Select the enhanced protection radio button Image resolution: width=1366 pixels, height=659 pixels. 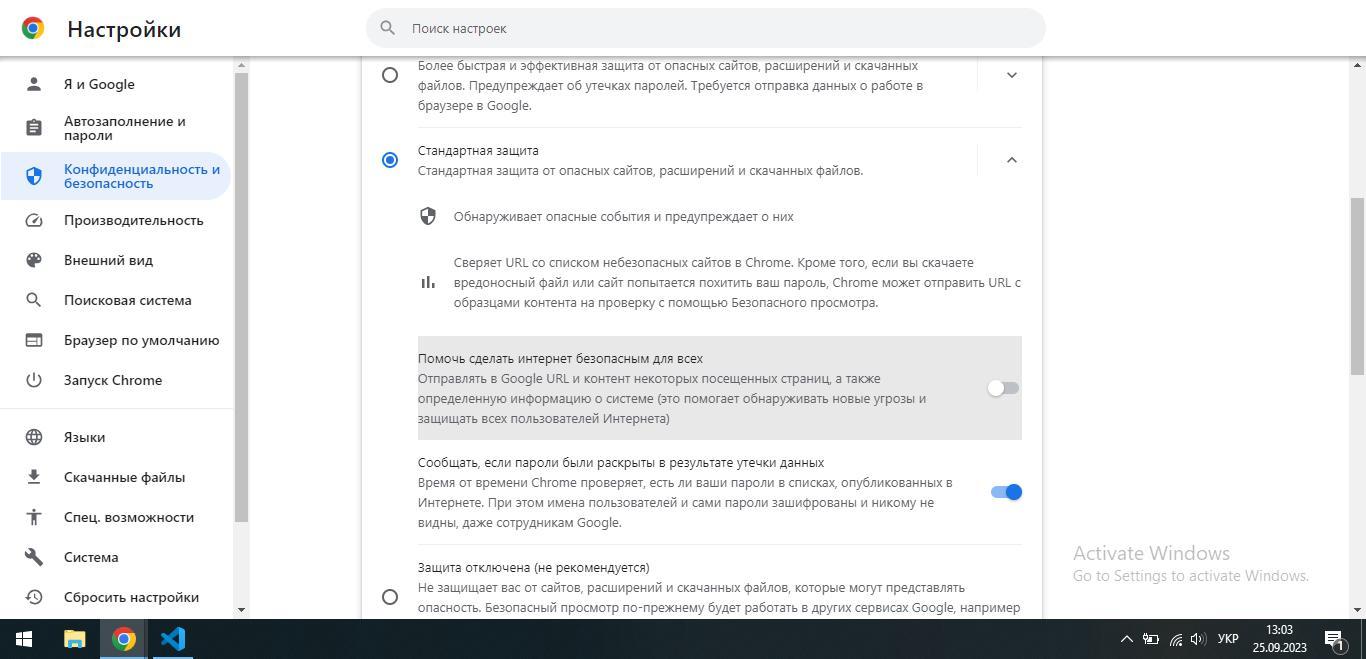pyautogui.click(x=390, y=75)
